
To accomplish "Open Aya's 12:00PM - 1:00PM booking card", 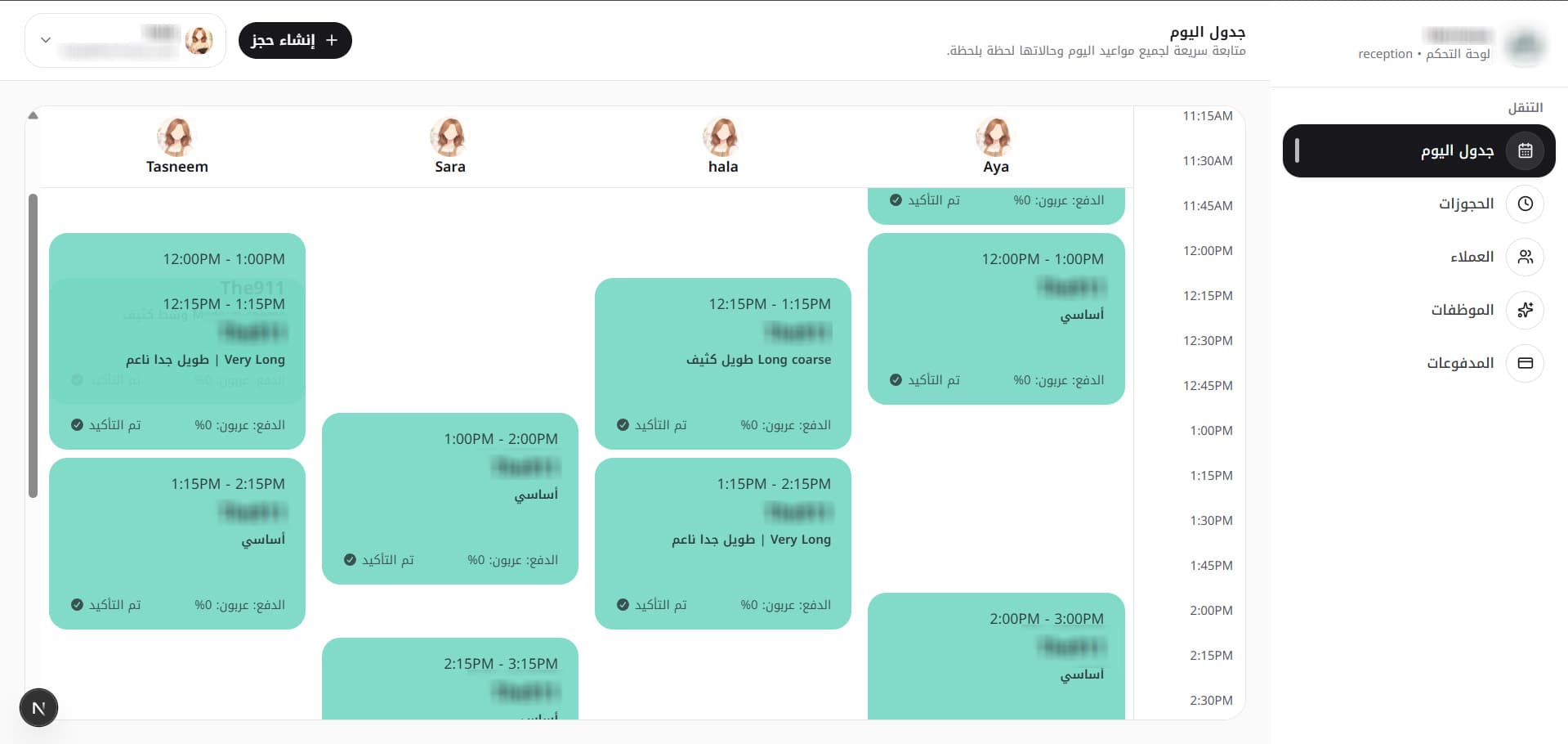I will 996,319.
